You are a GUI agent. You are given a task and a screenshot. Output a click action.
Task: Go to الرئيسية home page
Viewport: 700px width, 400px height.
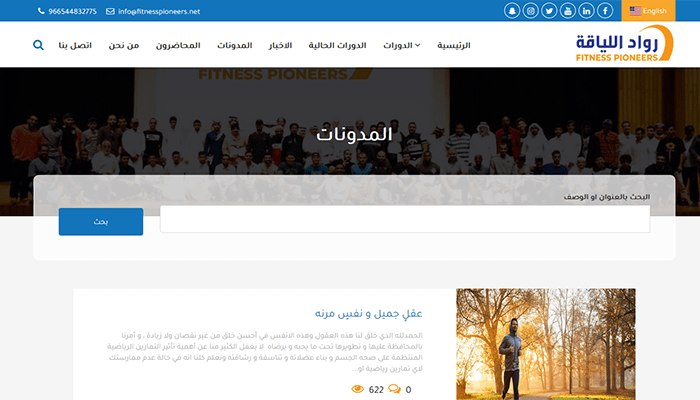[x=454, y=45]
